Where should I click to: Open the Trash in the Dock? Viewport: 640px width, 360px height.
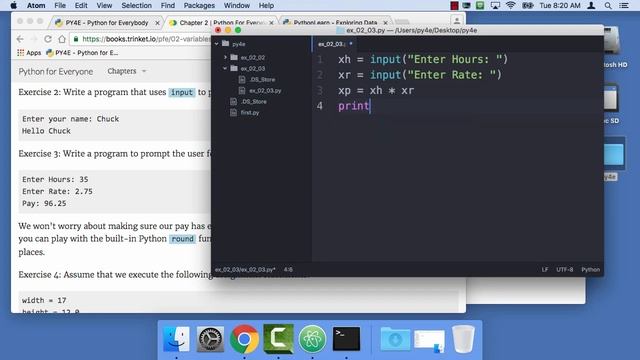click(x=463, y=338)
